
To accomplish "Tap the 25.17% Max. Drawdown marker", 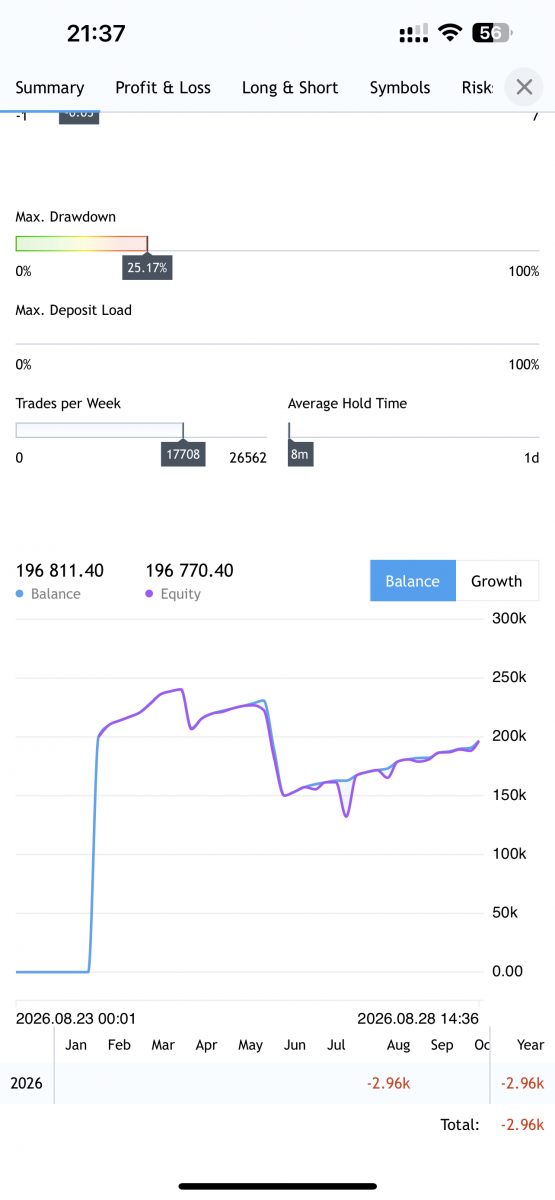I will click(x=148, y=268).
